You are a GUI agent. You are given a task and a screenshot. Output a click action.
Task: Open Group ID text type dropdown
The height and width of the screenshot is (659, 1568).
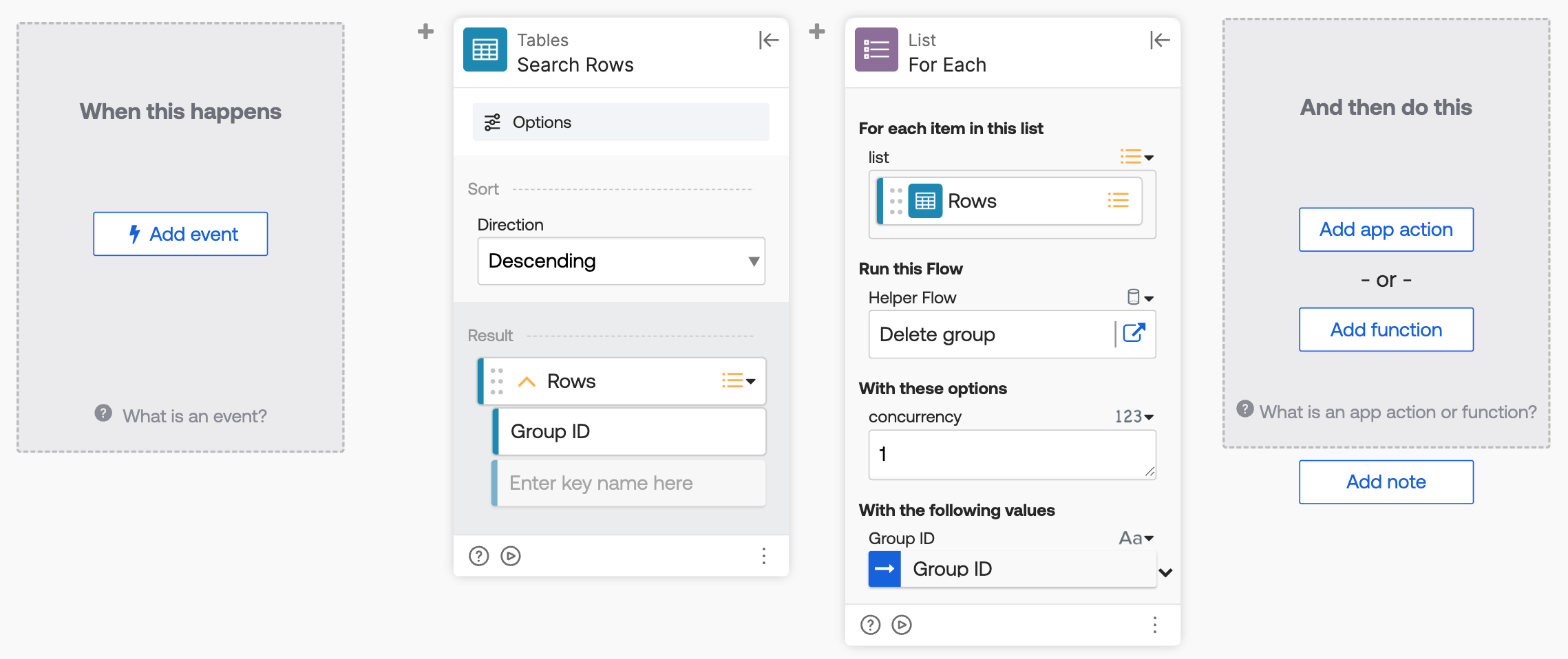(x=1136, y=538)
